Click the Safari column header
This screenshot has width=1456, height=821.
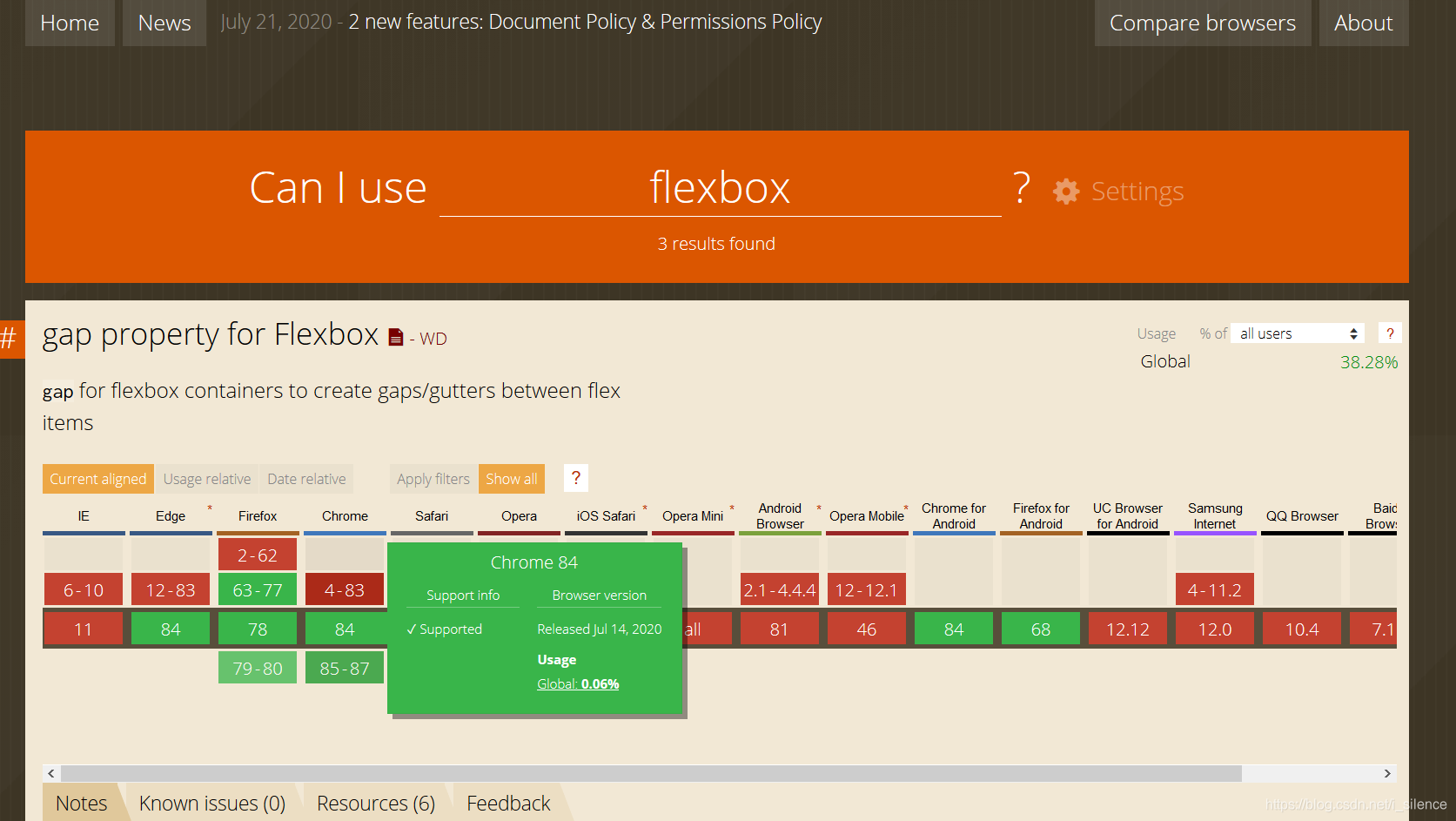tap(432, 515)
